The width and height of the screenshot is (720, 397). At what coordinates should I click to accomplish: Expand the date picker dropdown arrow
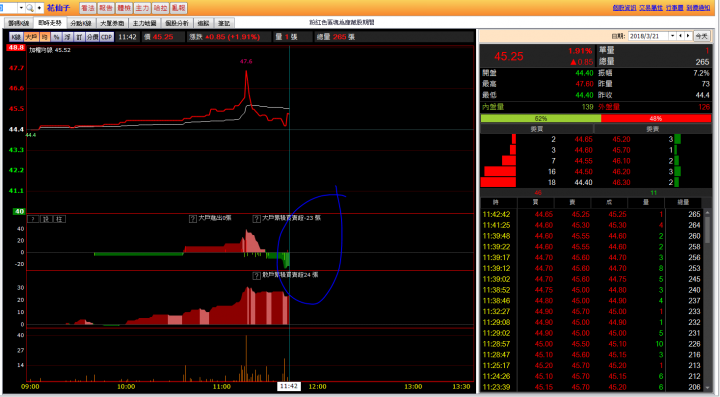672,36
